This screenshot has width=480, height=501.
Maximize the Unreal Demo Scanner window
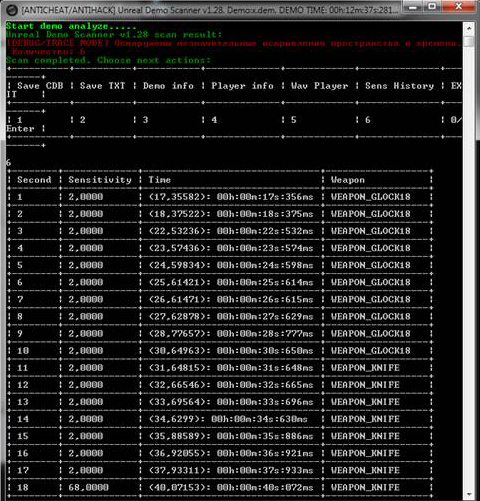click(433, 7)
